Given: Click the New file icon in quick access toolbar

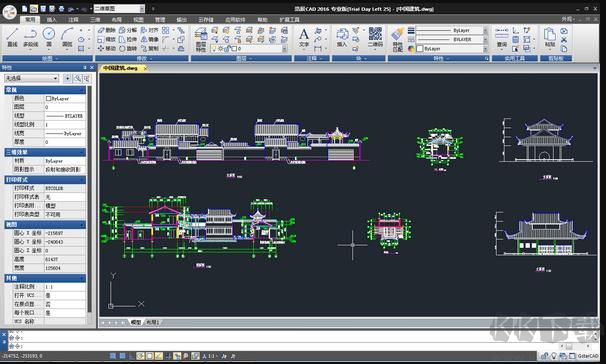Looking at the screenshot, I should point(25,9).
